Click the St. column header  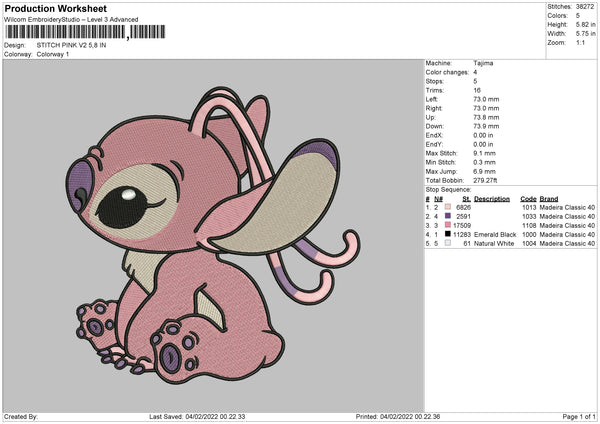[466, 199]
